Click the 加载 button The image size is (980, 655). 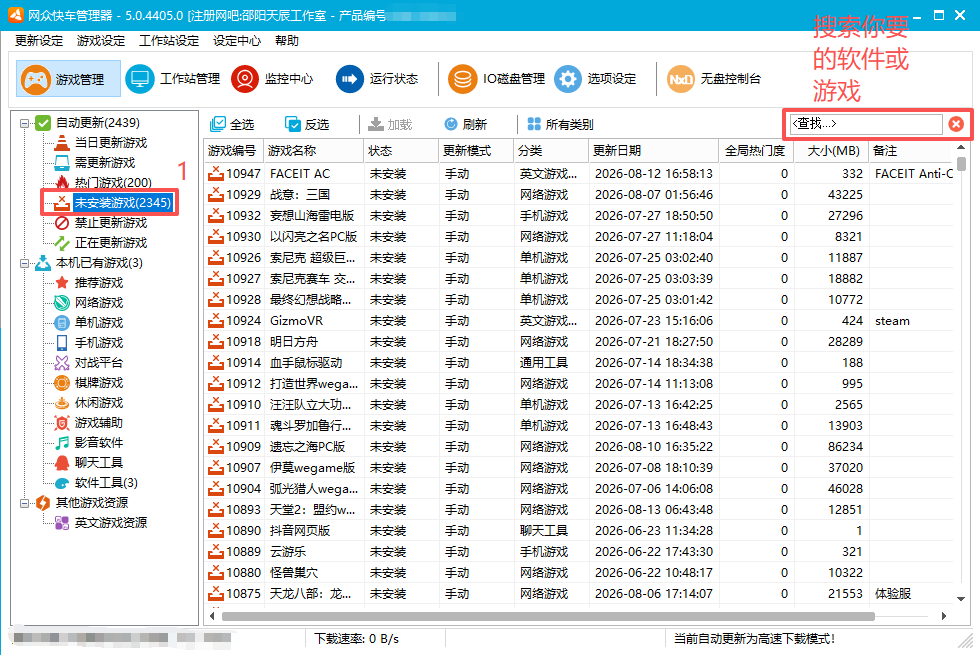click(x=390, y=124)
